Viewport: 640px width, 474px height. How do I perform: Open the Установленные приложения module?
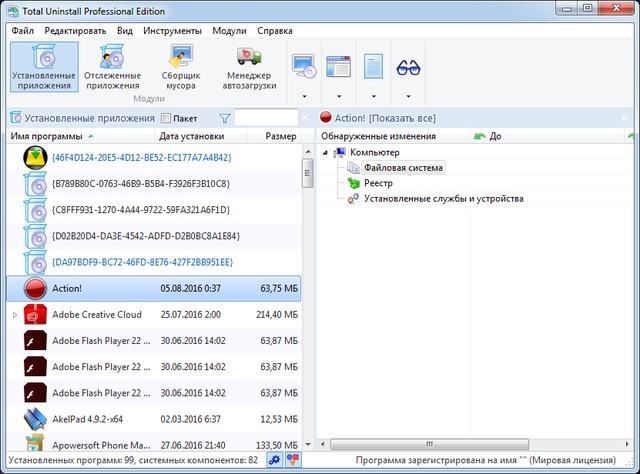pos(43,66)
